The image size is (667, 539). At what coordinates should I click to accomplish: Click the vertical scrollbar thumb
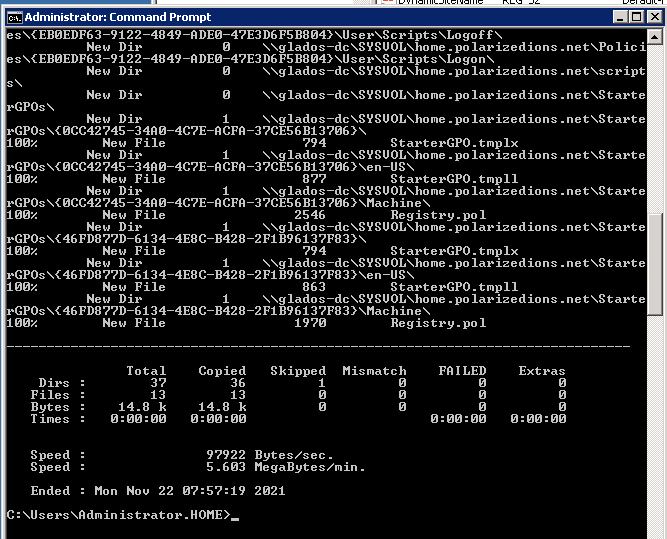coord(656,264)
